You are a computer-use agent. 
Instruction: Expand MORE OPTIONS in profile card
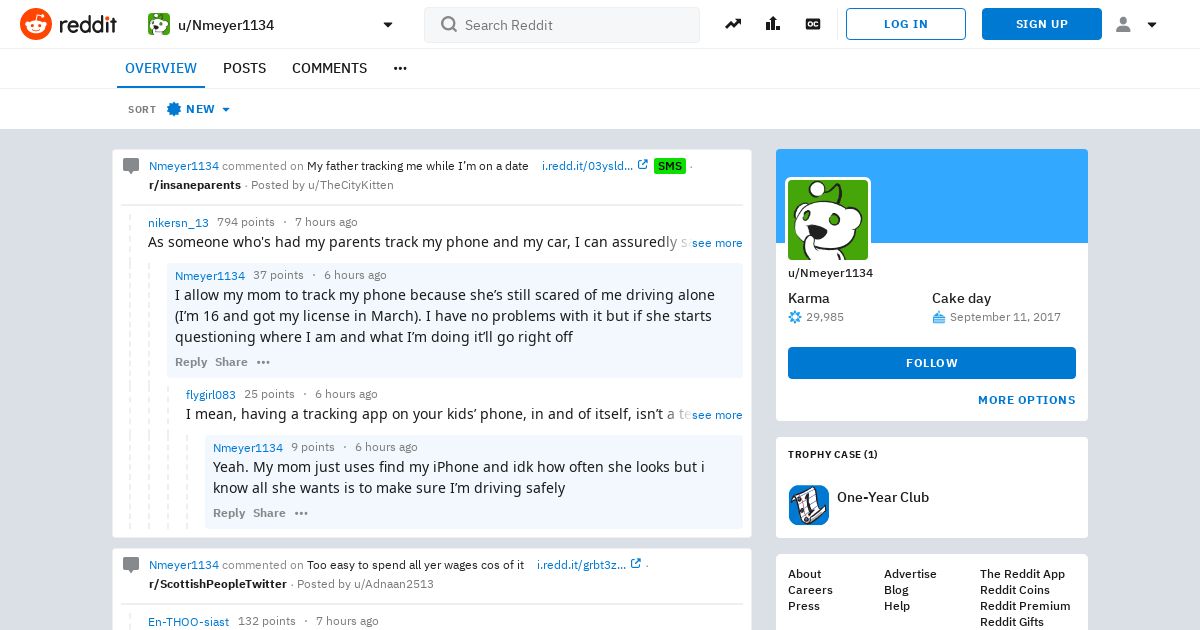pyautogui.click(x=1027, y=400)
